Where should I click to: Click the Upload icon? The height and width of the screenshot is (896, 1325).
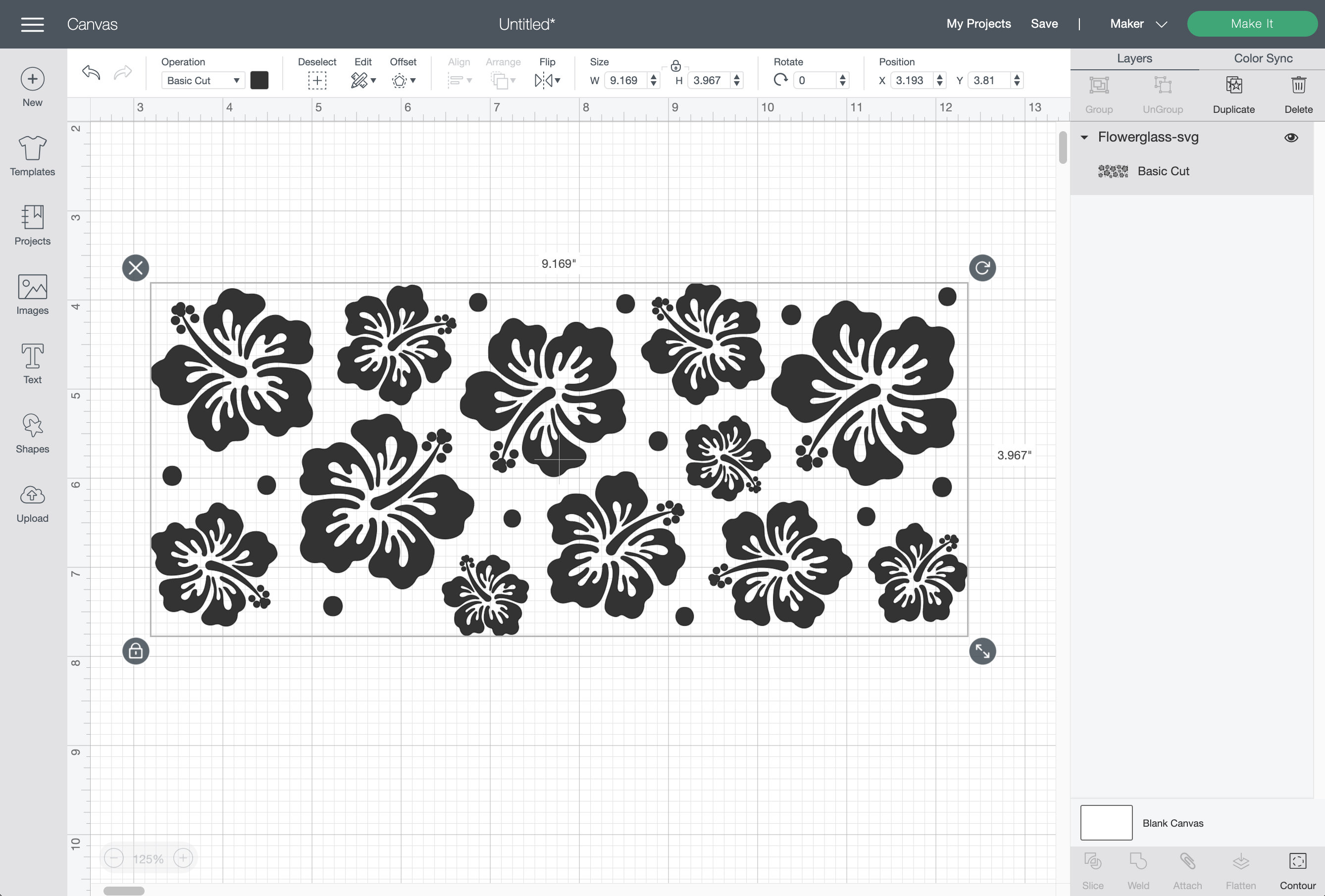tap(33, 495)
